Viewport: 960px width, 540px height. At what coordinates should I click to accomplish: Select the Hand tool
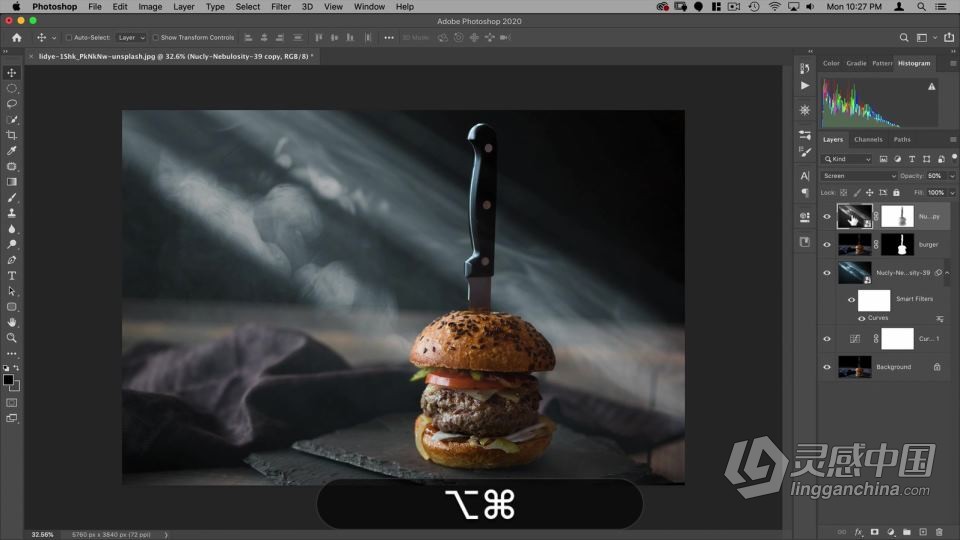pyautogui.click(x=12, y=322)
